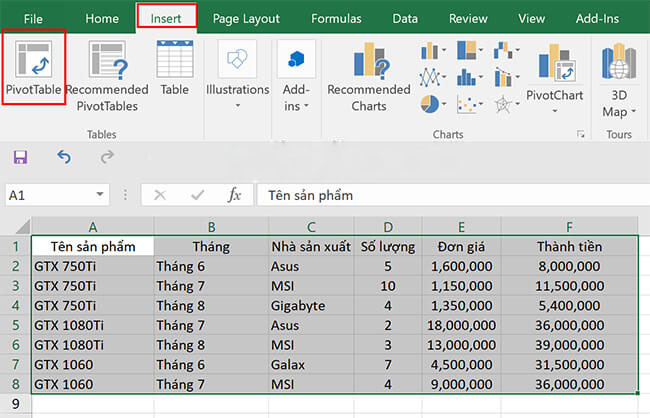Select column F header
This screenshot has height=418, width=650.
tap(570, 227)
